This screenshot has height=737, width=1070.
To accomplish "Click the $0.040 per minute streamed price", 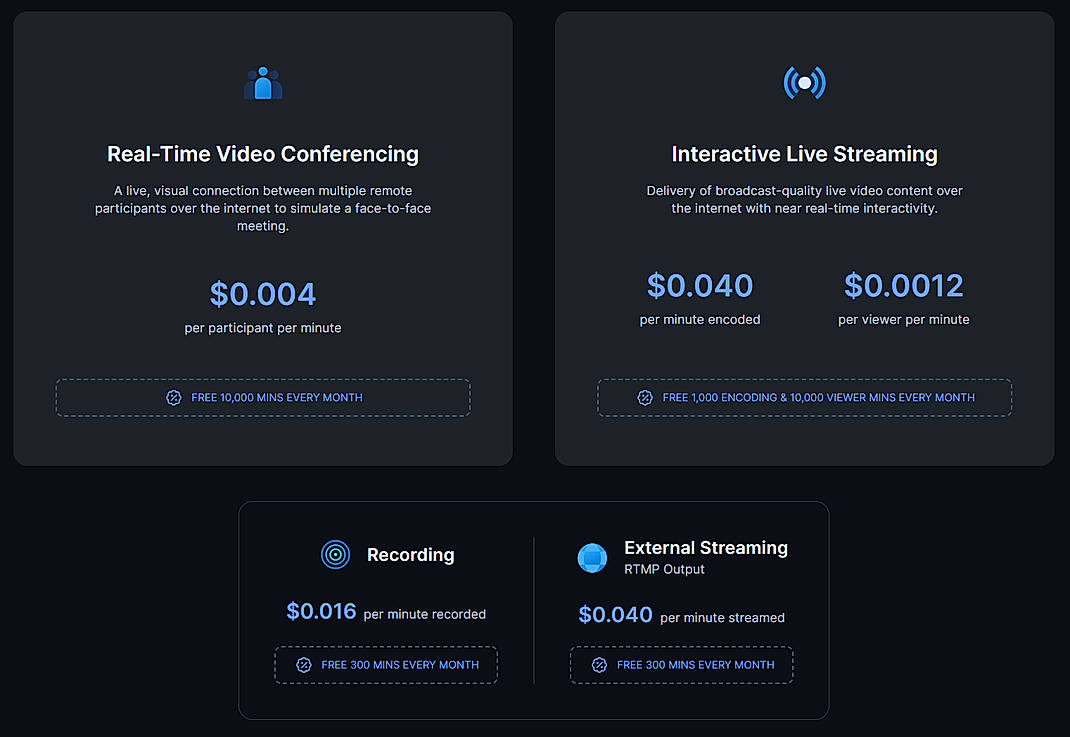I will point(616,615).
